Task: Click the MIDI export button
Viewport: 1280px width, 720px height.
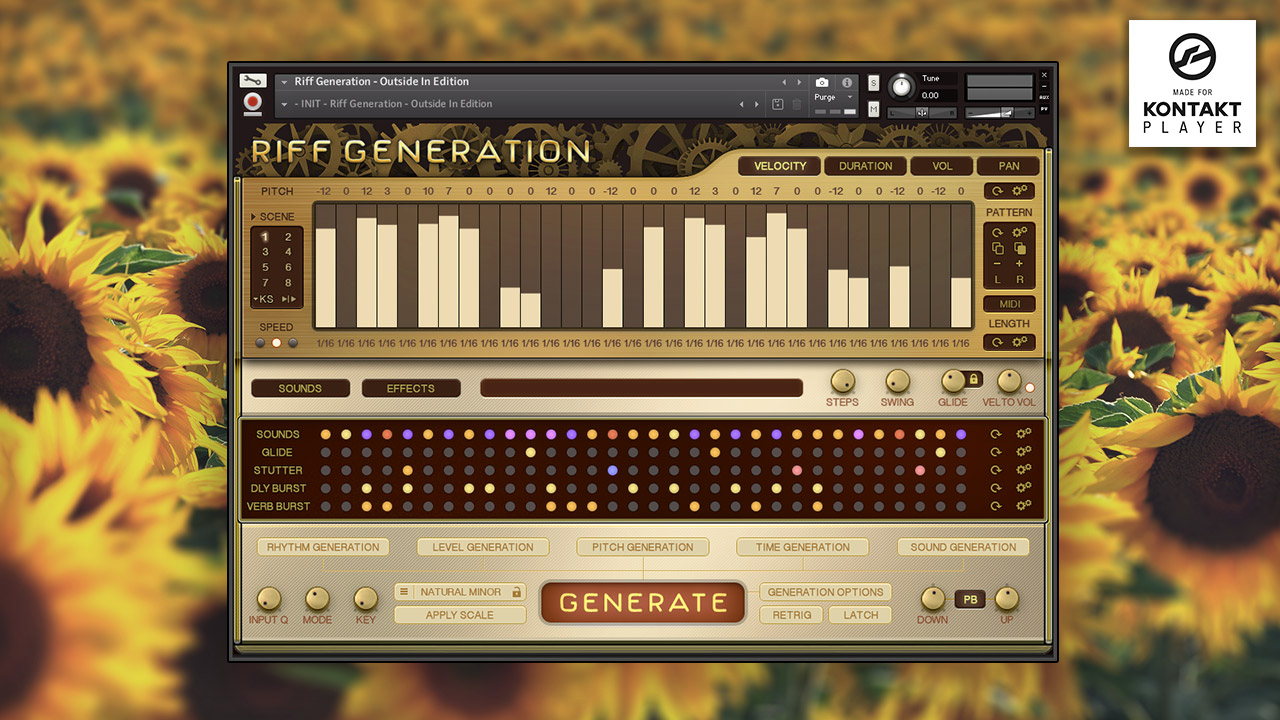Action: tap(1009, 304)
